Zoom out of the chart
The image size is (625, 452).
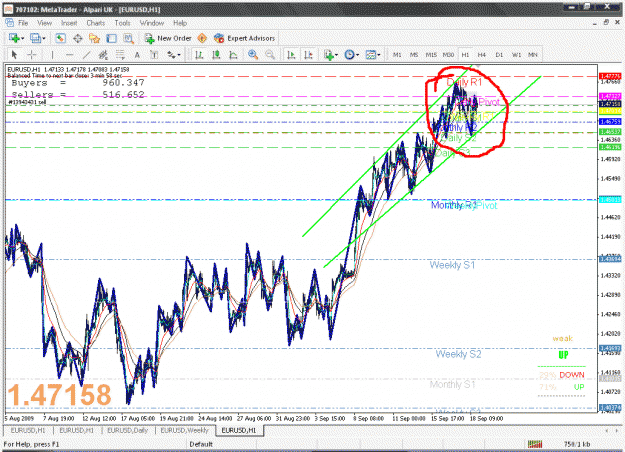(x=270, y=55)
